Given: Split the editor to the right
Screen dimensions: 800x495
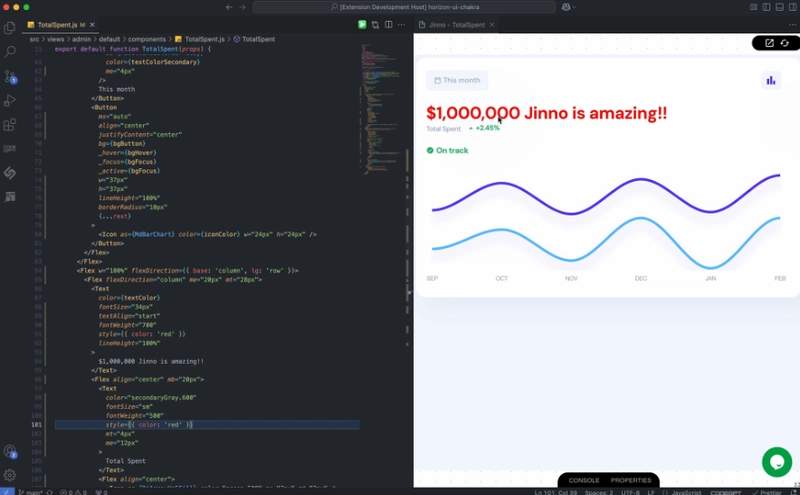Looking at the screenshot, I should (389, 24).
